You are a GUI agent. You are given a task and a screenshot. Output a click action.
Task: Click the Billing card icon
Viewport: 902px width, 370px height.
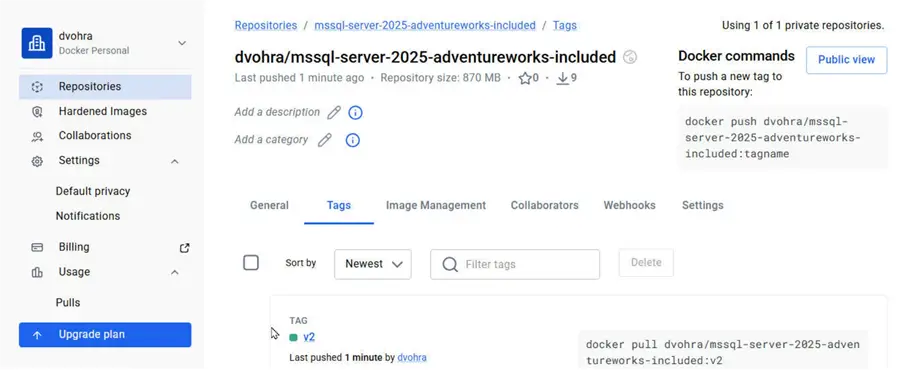[x=37, y=247]
